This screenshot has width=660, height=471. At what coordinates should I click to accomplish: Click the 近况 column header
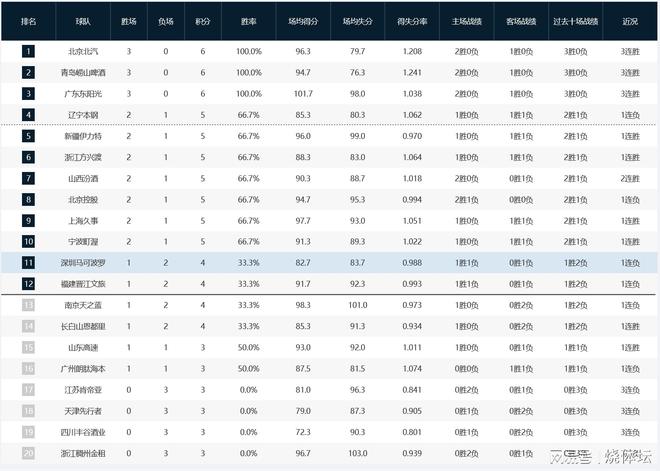click(630, 20)
